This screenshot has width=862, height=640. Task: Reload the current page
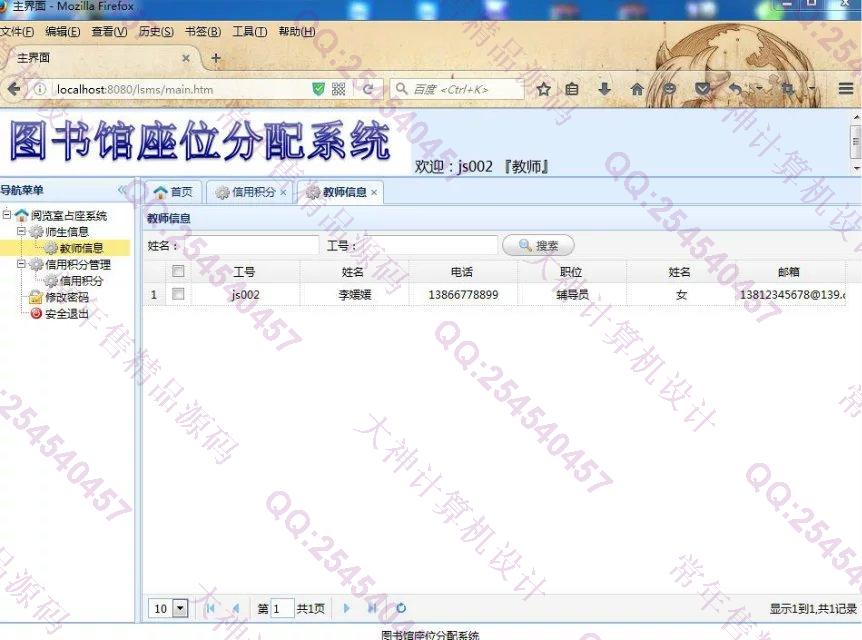click(368, 89)
